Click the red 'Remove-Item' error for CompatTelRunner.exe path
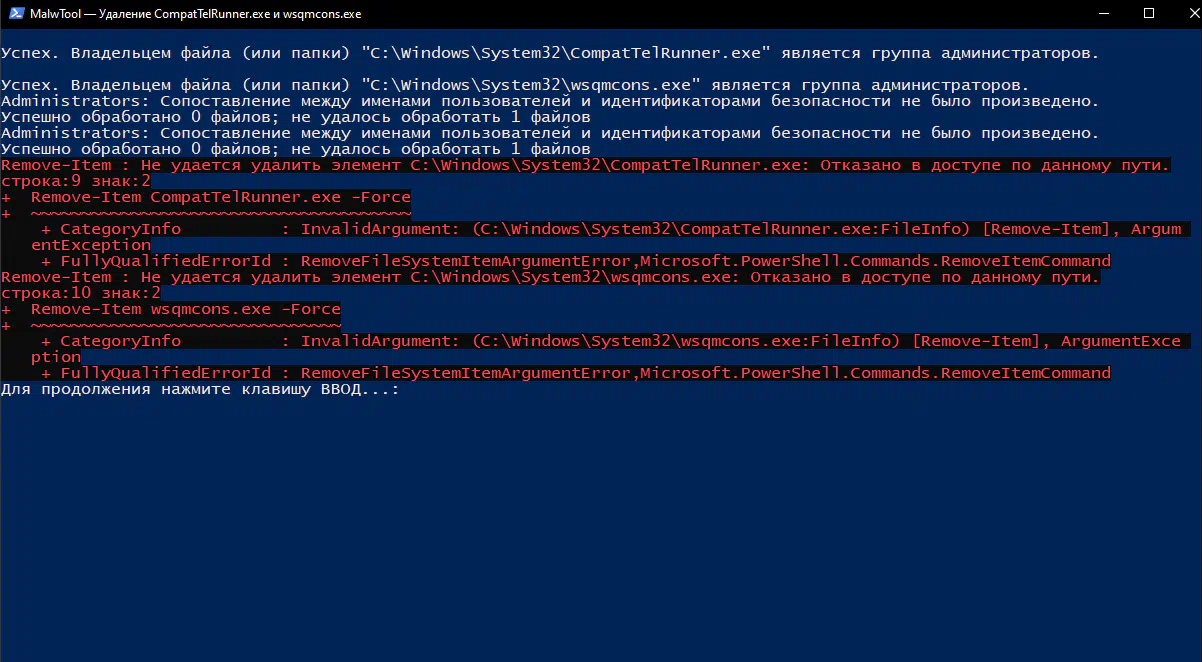1202x662 pixels. pos(586,165)
